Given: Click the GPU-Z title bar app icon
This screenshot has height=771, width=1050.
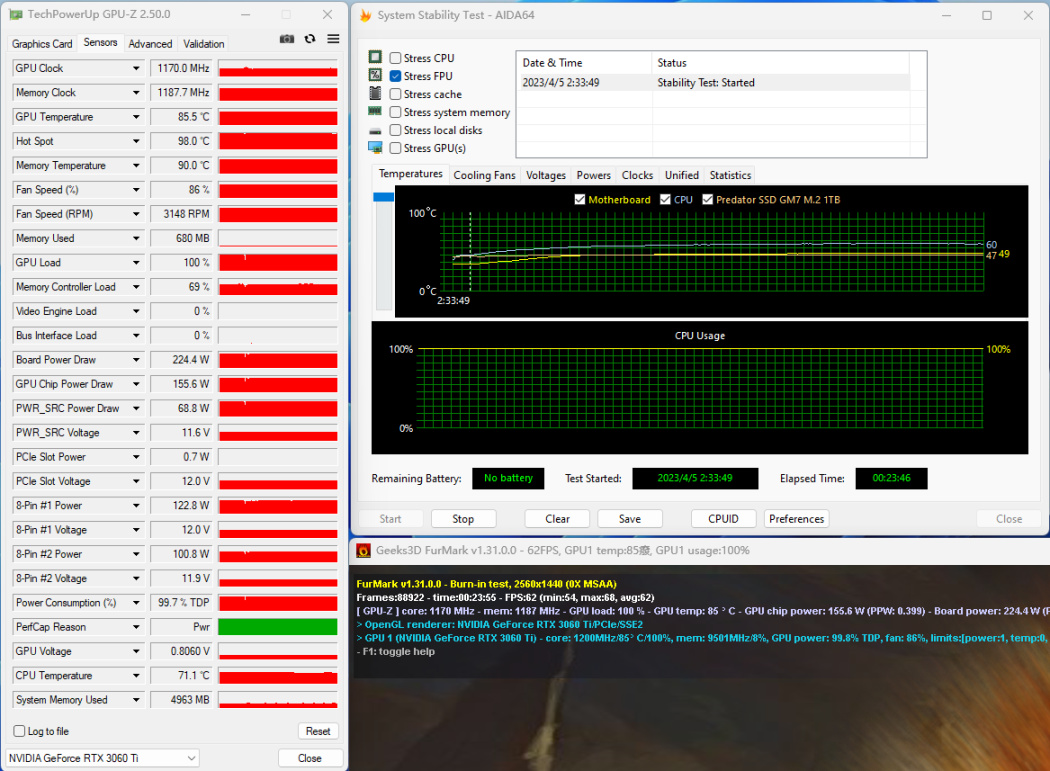Looking at the screenshot, I should pyautogui.click(x=16, y=14).
